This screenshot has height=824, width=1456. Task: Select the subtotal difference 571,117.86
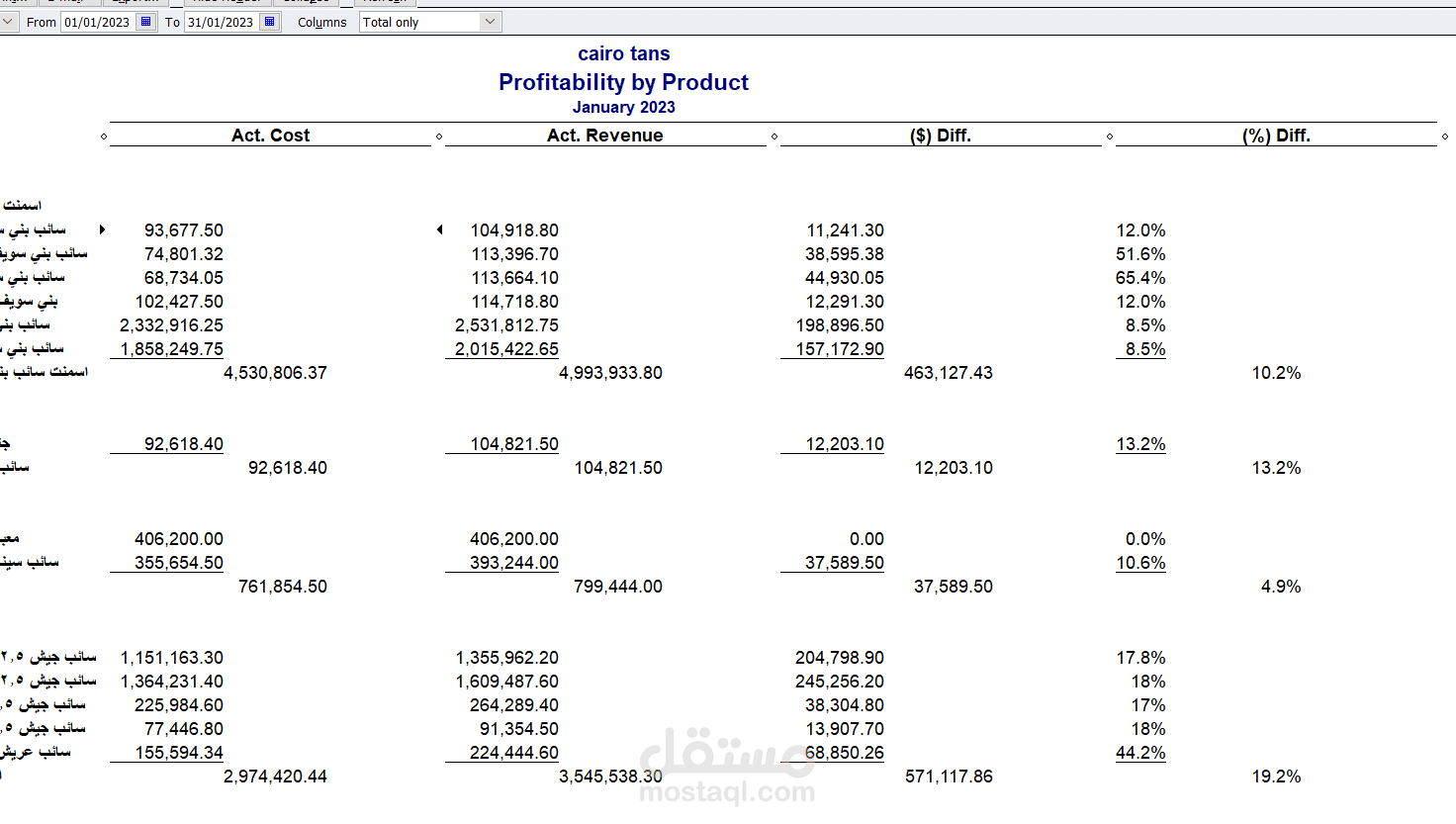click(x=949, y=777)
